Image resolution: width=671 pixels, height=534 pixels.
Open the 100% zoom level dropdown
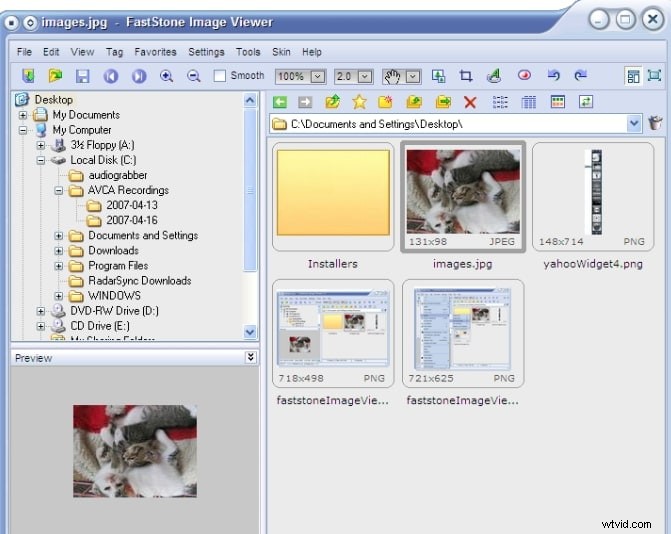[318, 76]
